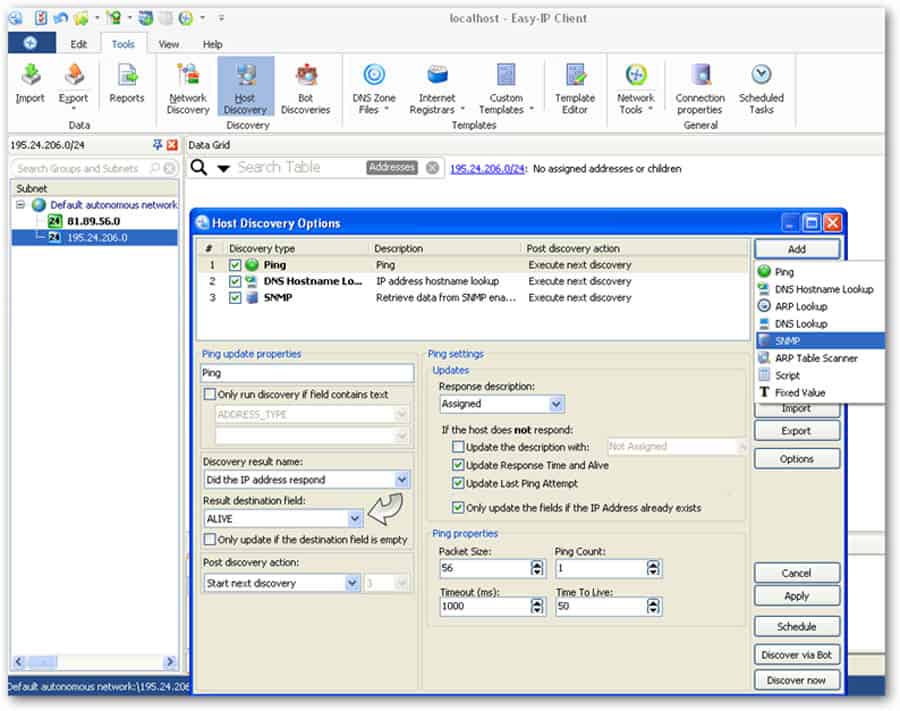The width and height of the screenshot is (900, 711).
Task: Adjust the Time To Live spinner
Action: pyautogui.click(x=653, y=607)
